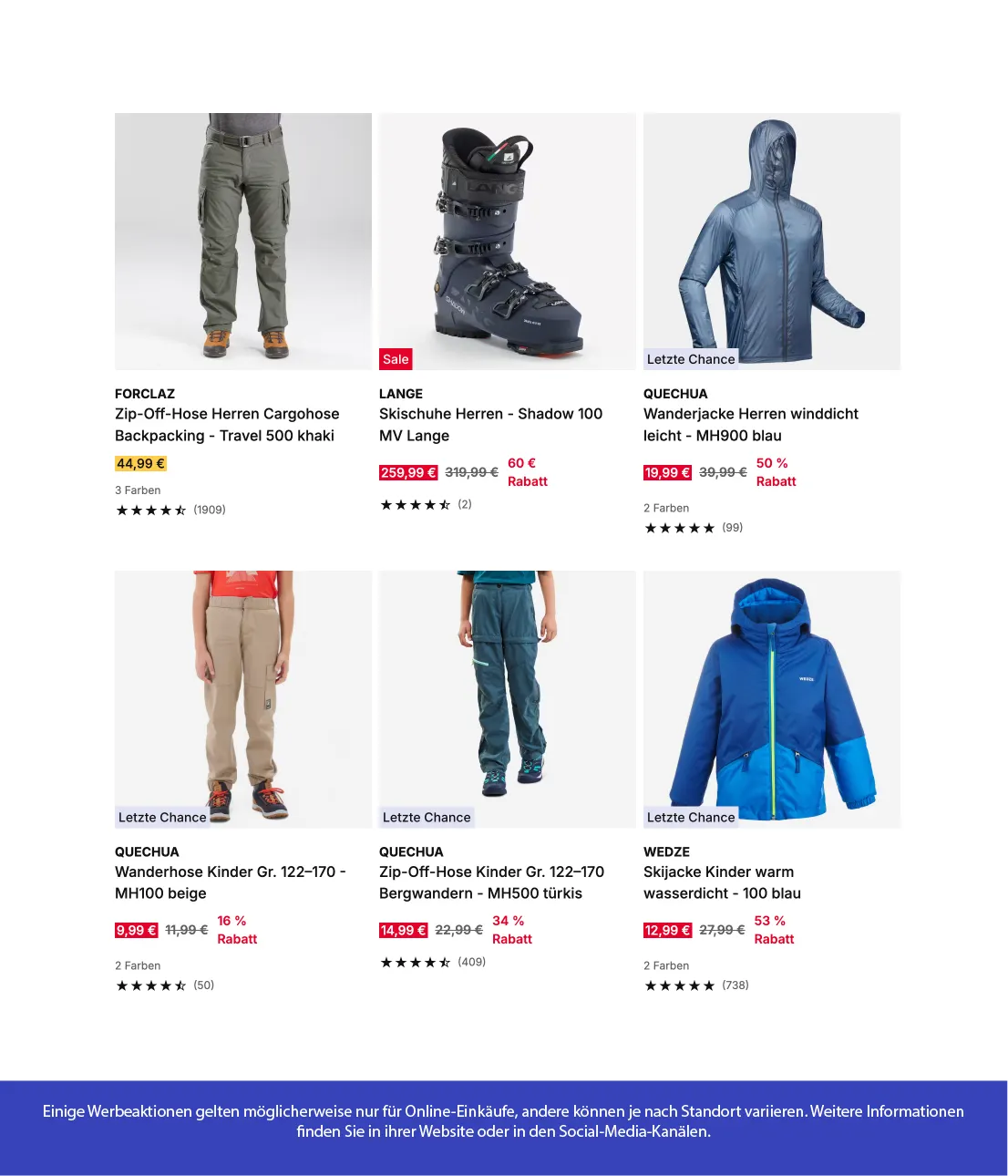The image size is (1008, 1176).
Task: Click star rating with 738 reviews
Action: coord(696,985)
